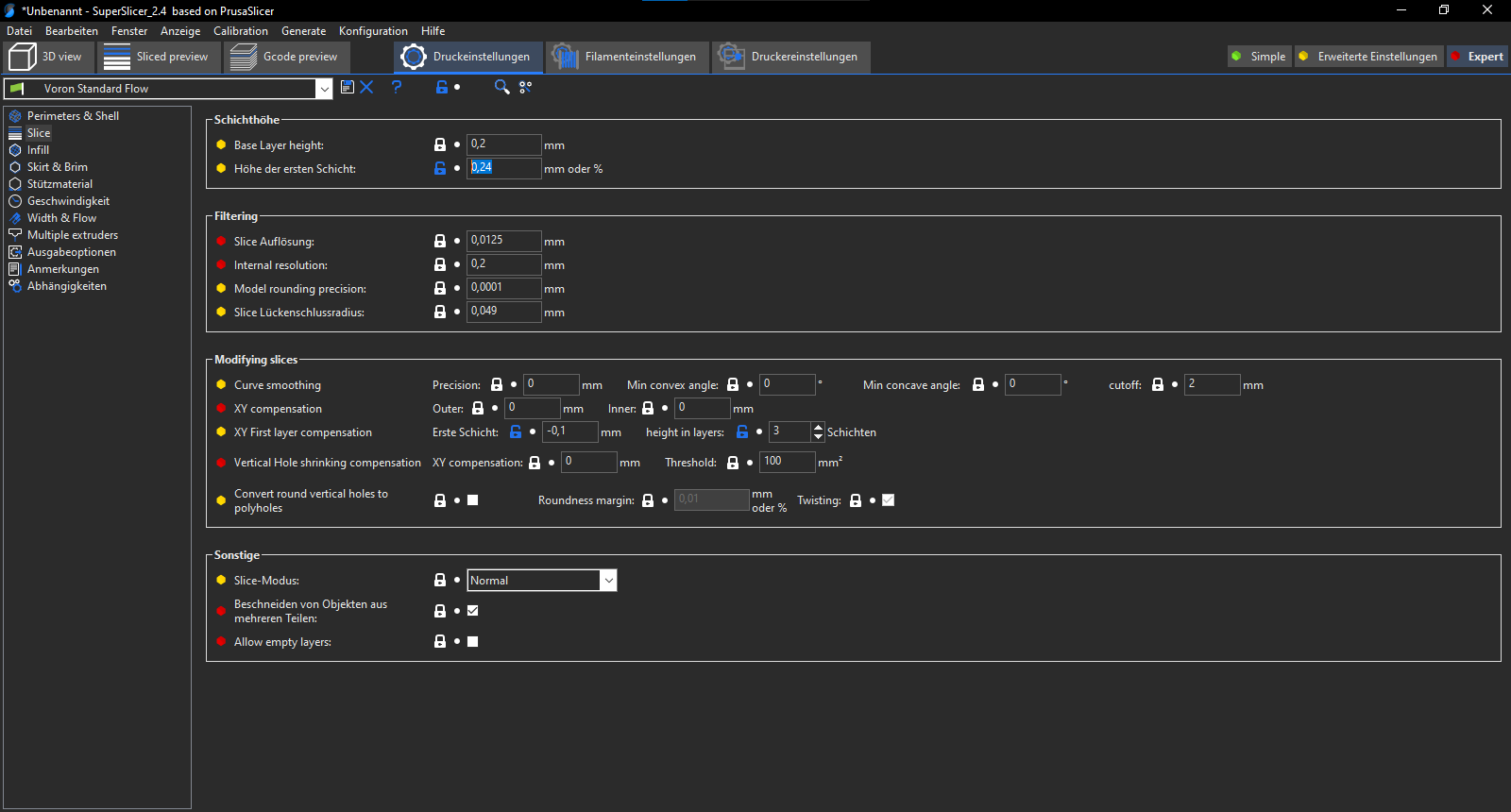
Task: Click the Slice Auflösung value field
Action: [x=504, y=241]
